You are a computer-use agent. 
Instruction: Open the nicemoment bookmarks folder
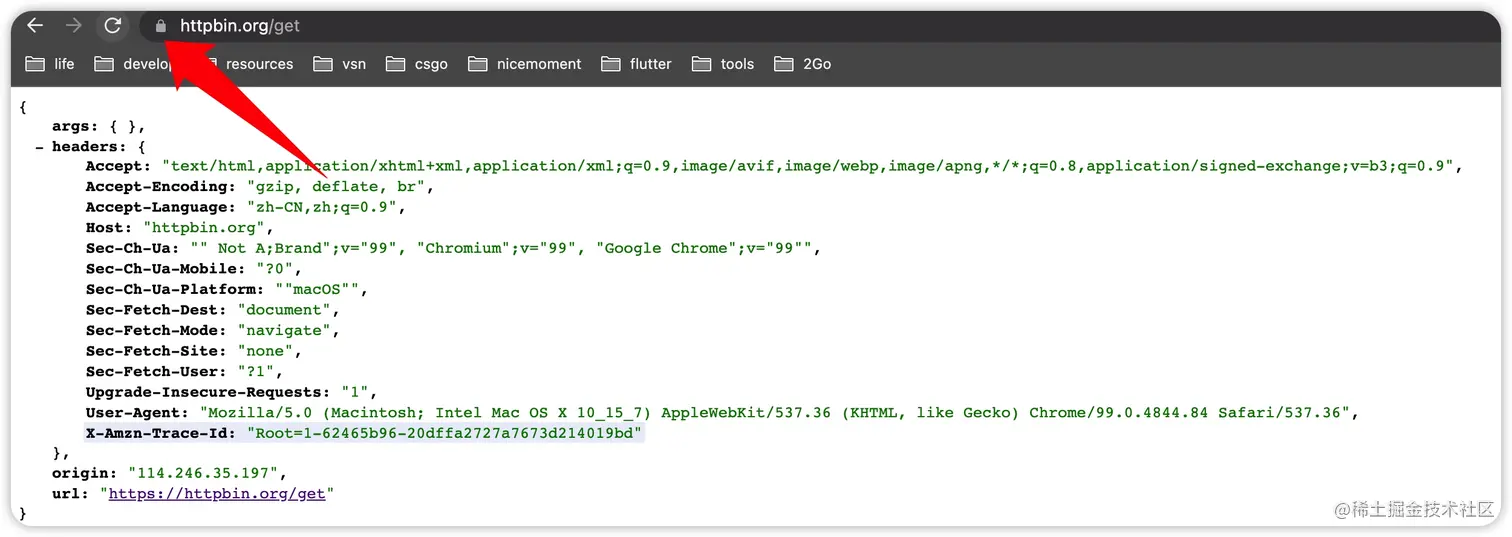[x=525, y=64]
